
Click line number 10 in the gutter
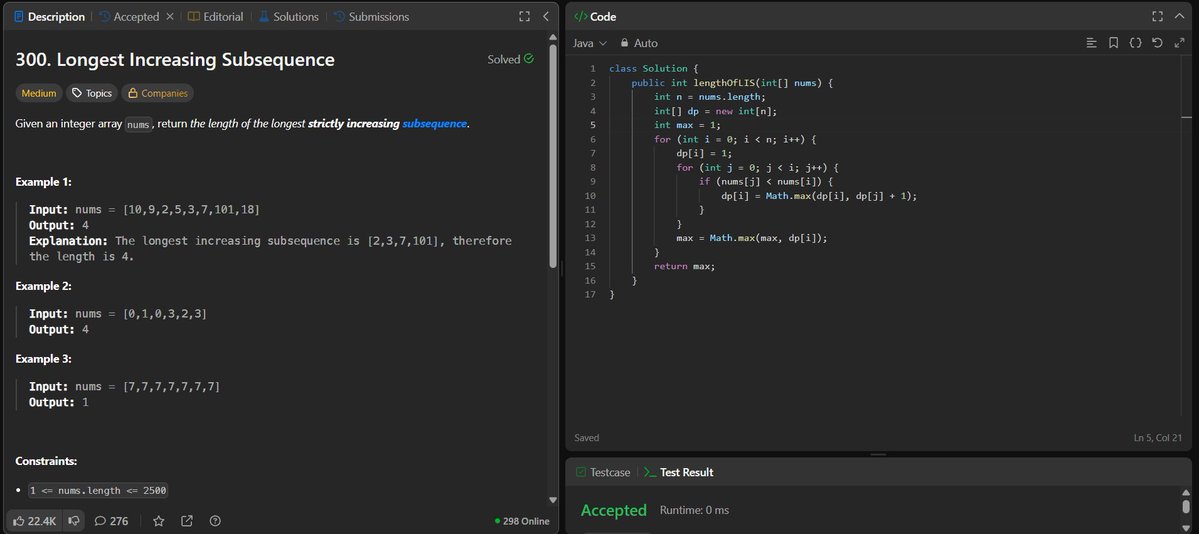pos(590,196)
